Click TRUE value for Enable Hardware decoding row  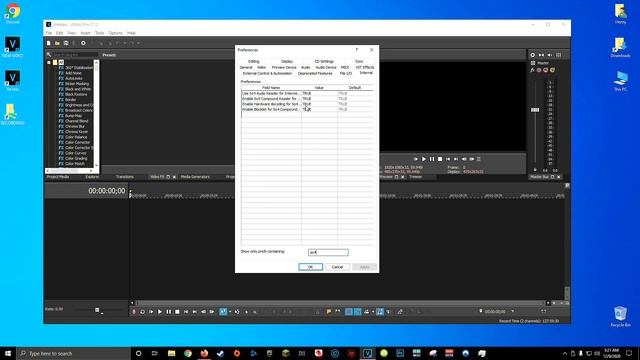307,104
